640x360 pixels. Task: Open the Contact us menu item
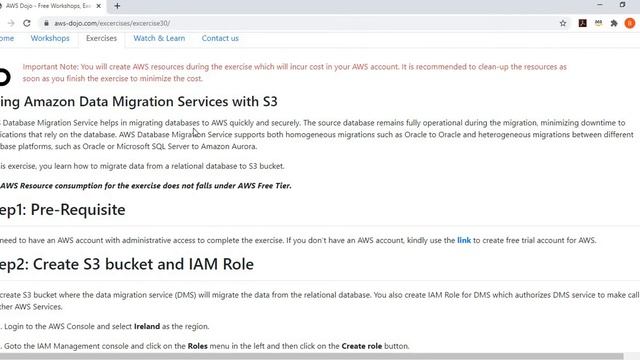pos(220,38)
